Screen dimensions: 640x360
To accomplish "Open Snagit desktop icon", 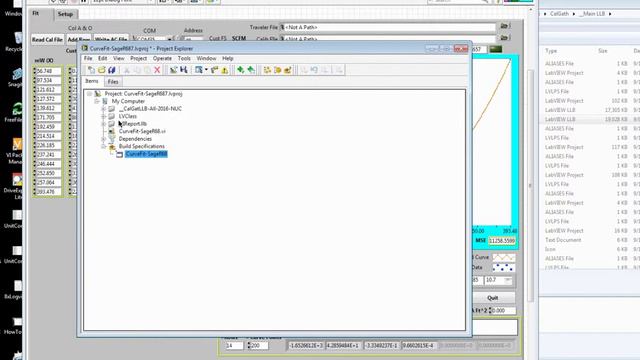I will (x=17, y=75).
